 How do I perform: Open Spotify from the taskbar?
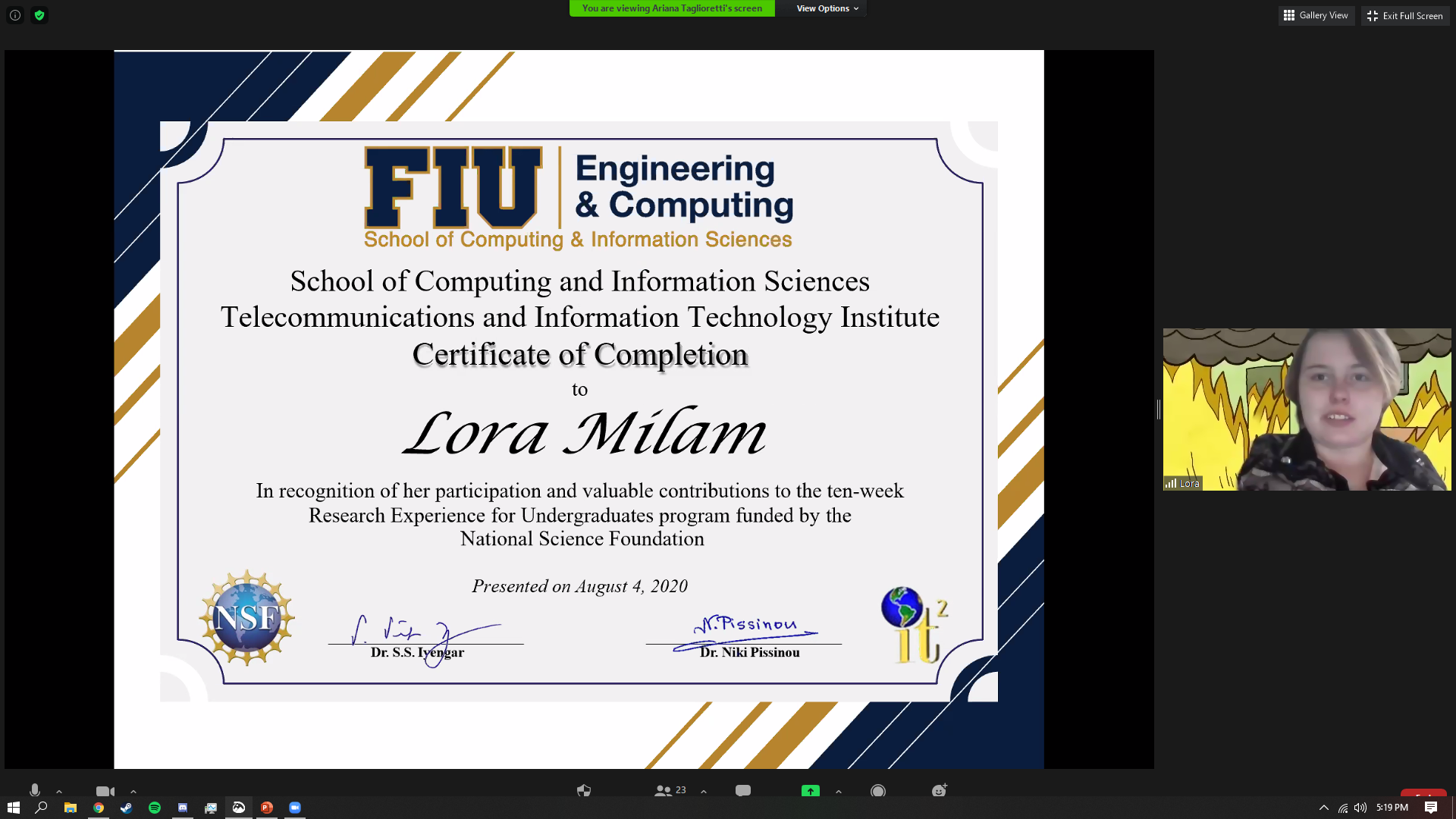tap(155, 808)
